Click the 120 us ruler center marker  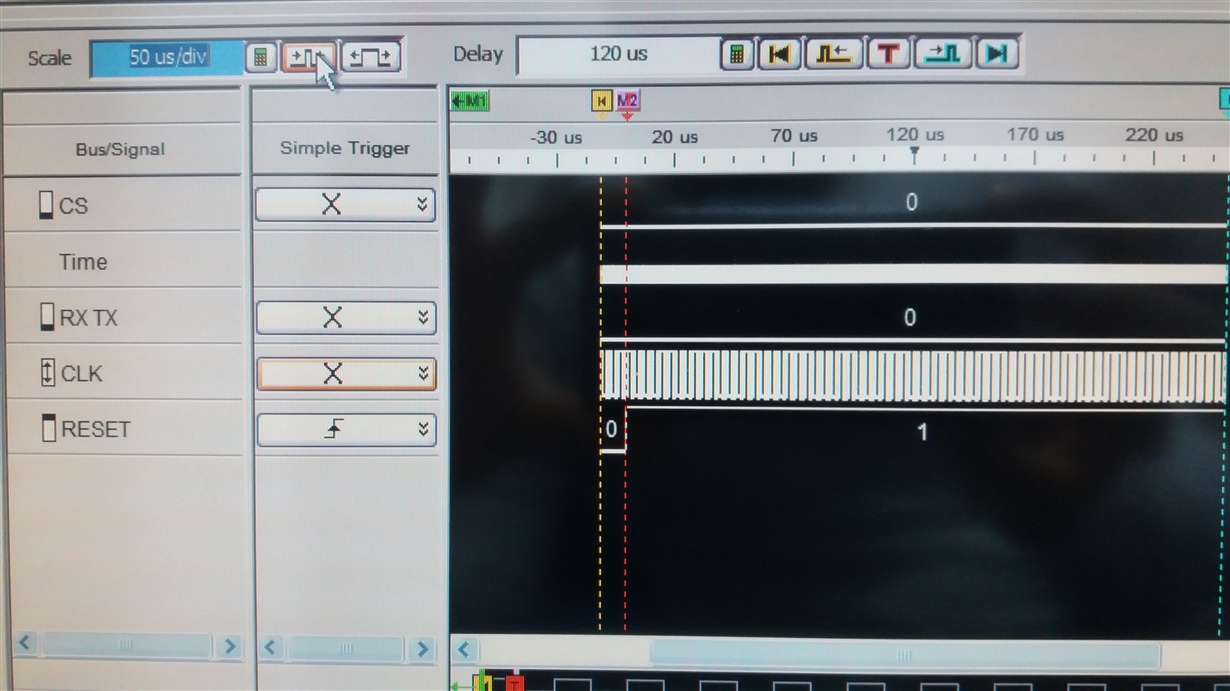(914, 154)
